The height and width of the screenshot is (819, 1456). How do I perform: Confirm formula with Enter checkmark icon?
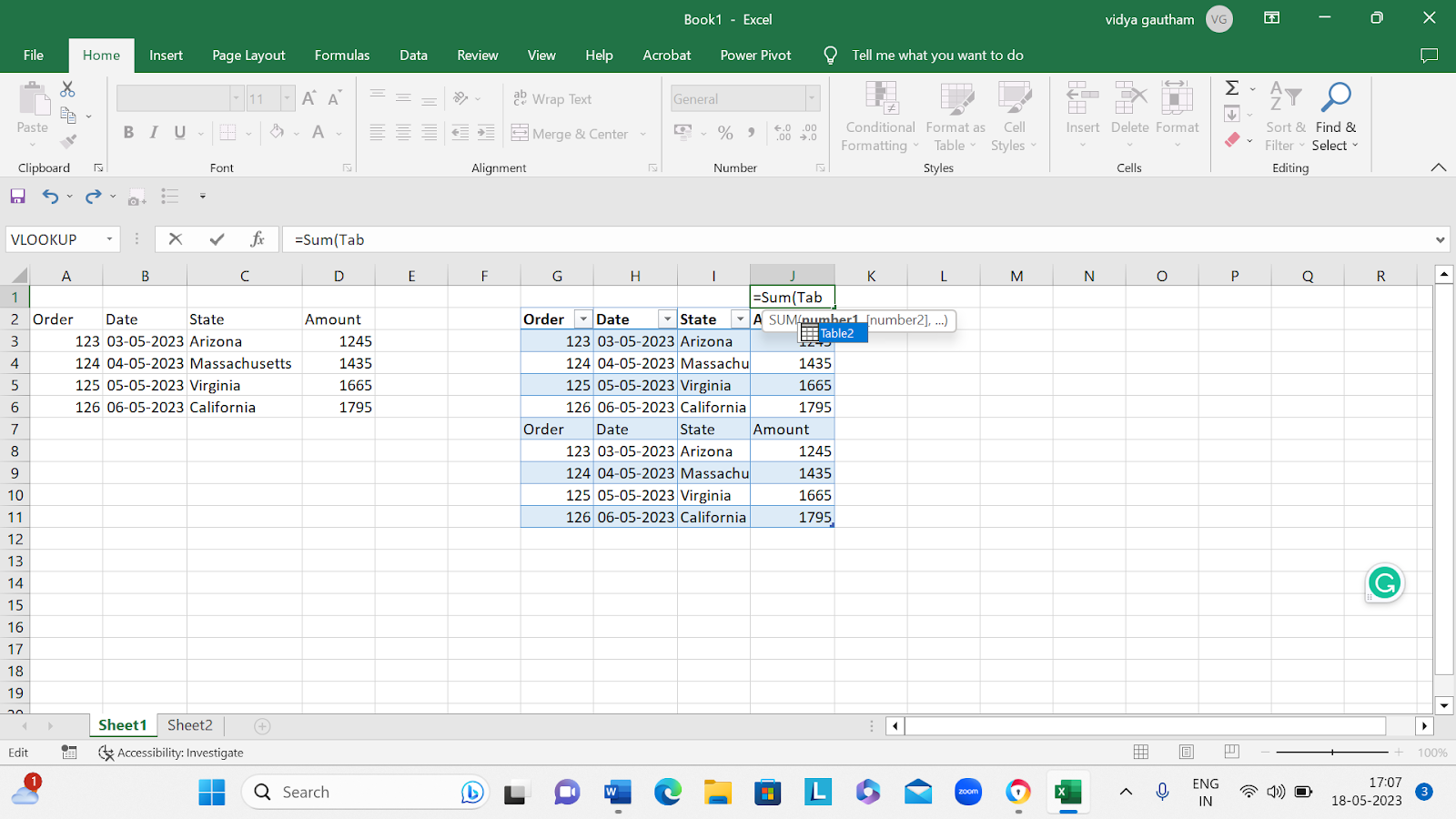point(217,239)
